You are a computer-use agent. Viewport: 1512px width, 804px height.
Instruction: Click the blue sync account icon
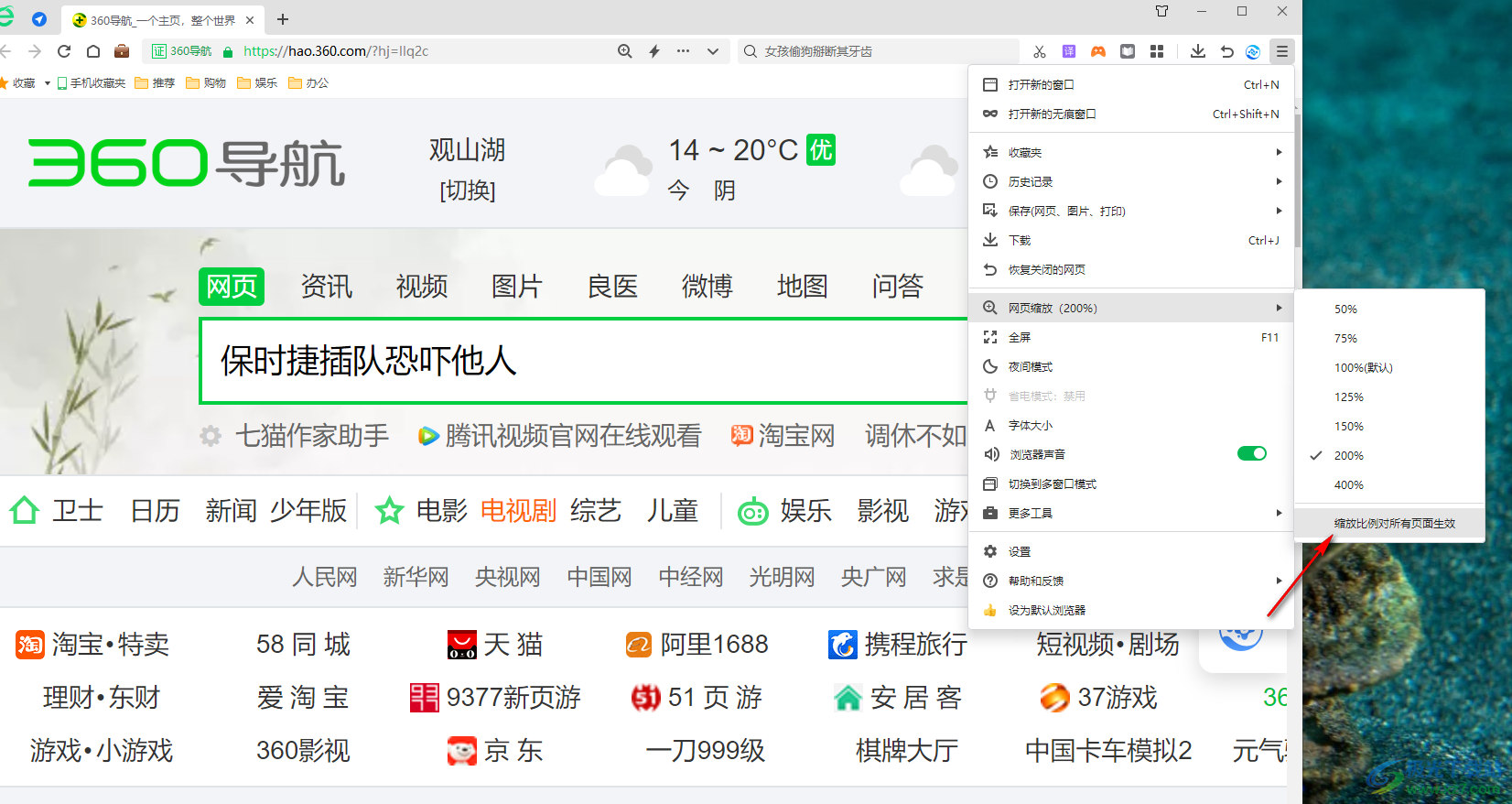click(1253, 51)
